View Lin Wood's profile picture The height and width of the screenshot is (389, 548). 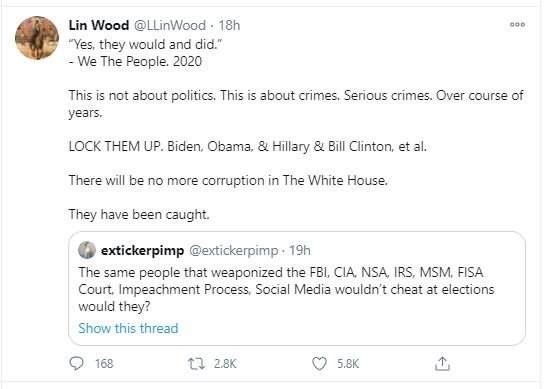37,38
